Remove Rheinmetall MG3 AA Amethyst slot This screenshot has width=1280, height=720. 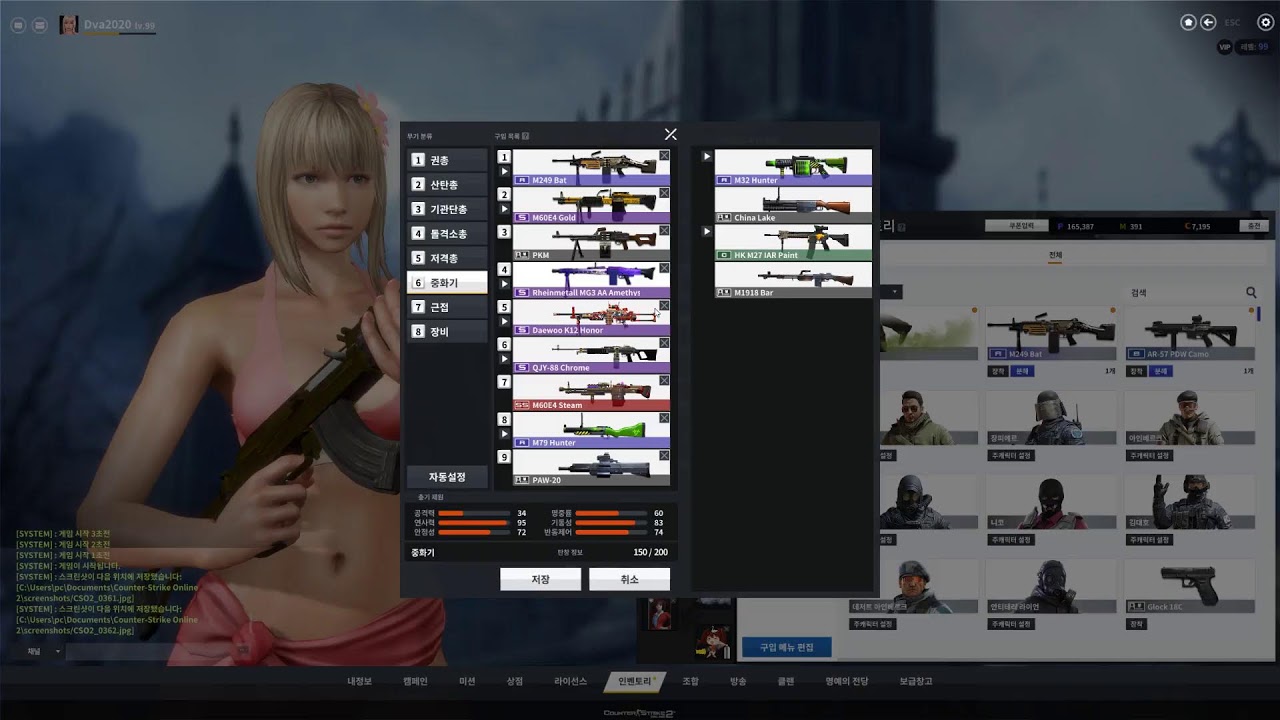[x=664, y=268]
